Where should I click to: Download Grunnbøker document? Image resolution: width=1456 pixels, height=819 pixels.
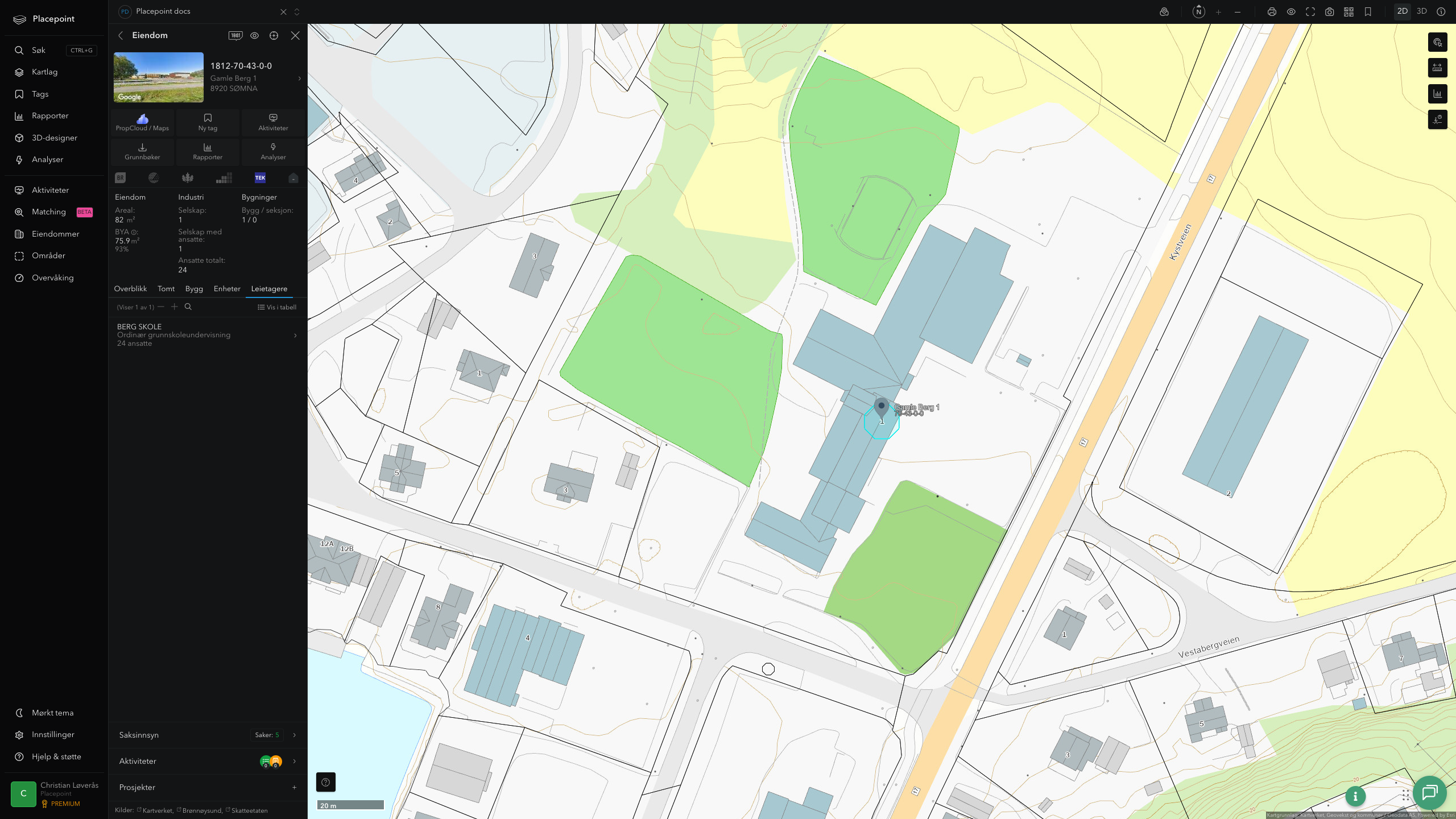(142, 151)
